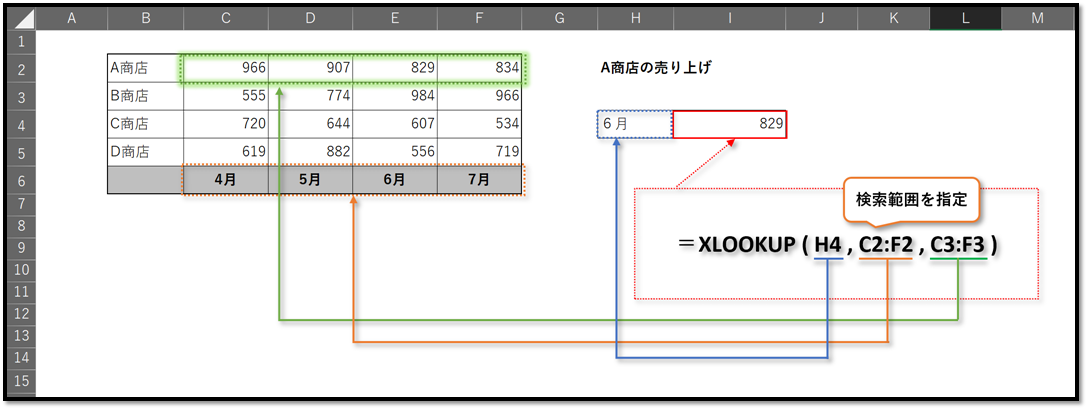Select column F header
1088x410 pixels.
[479, 19]
